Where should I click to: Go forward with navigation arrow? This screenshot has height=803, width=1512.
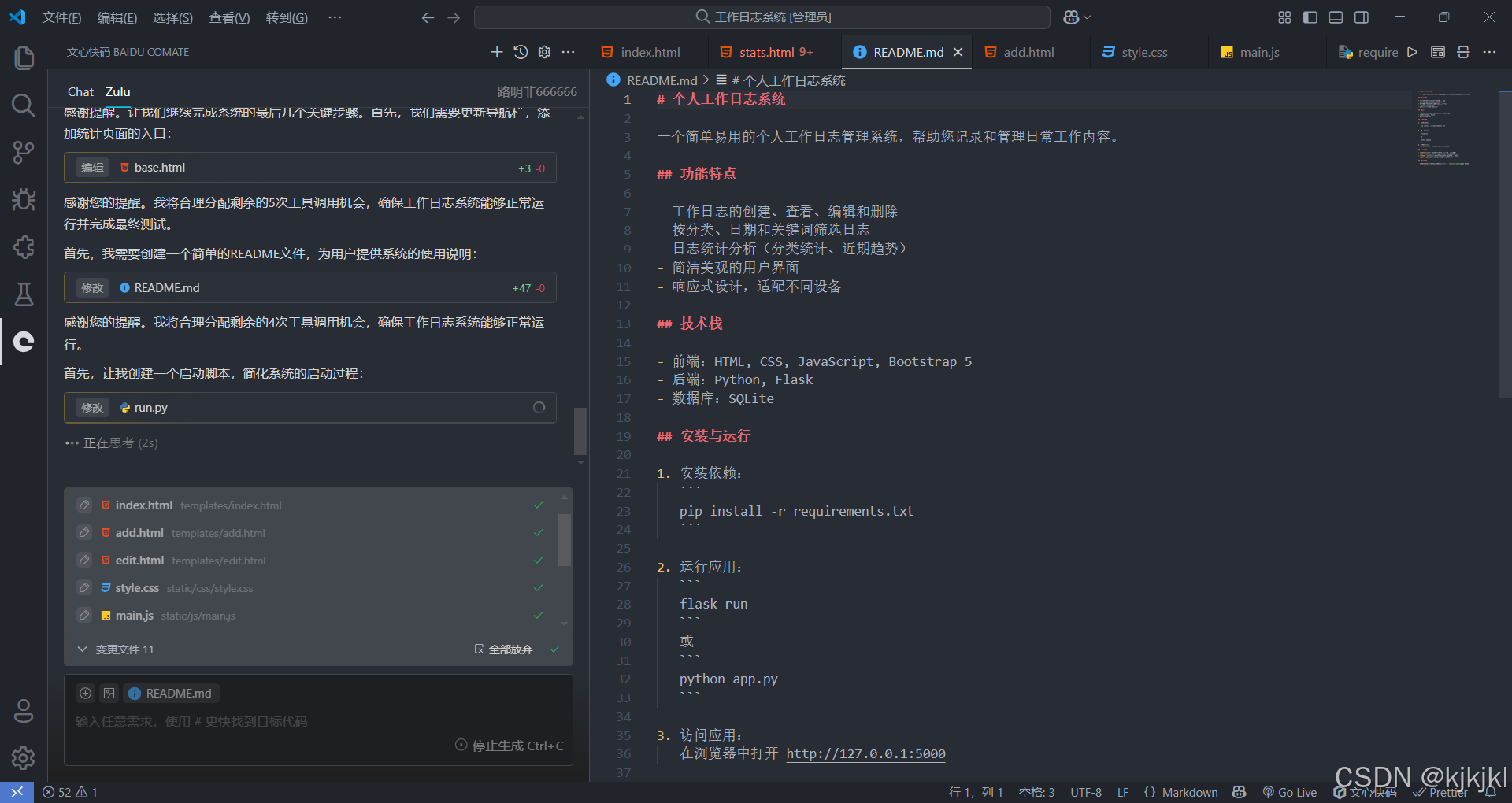[454, 17]
